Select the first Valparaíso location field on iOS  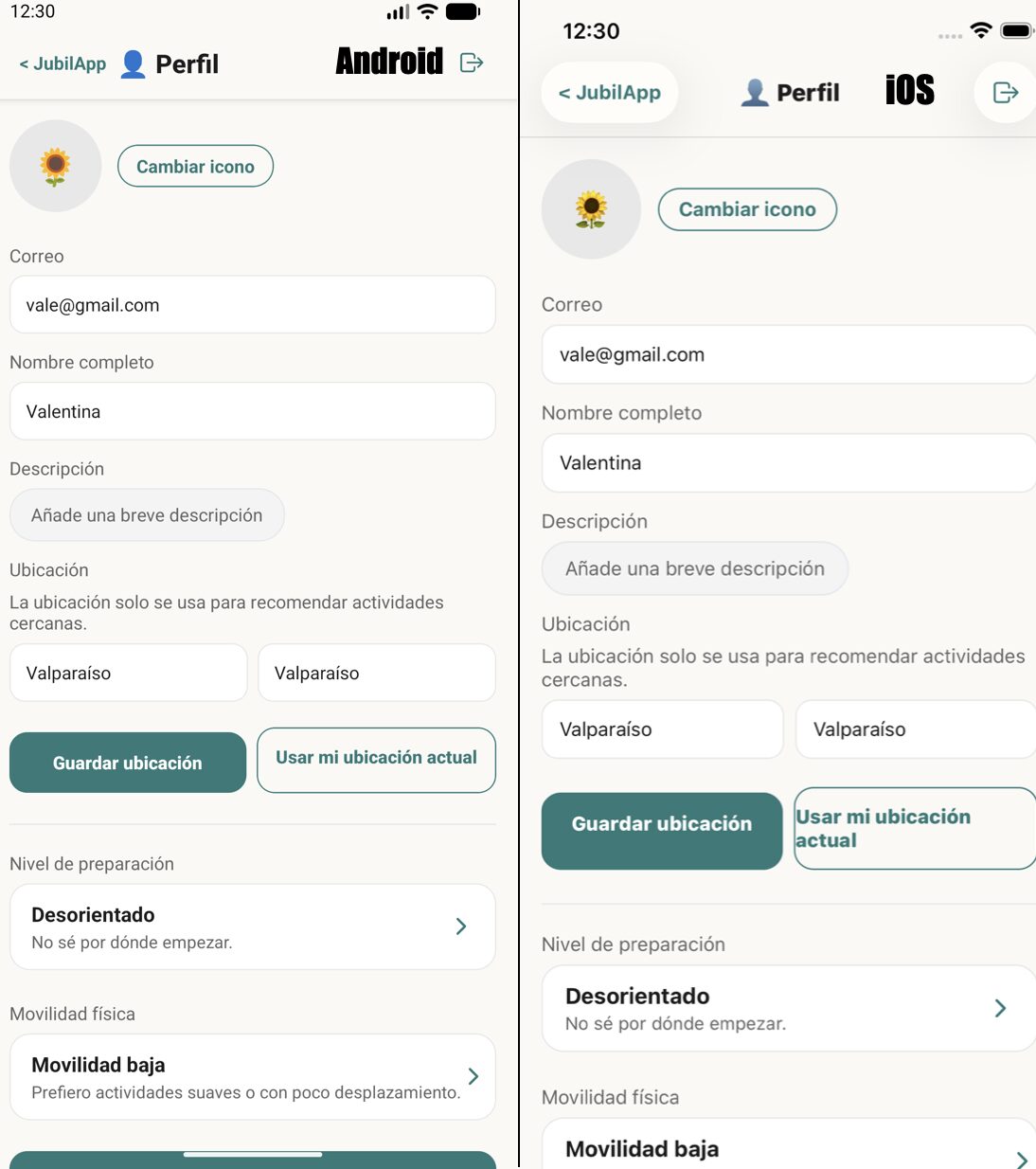click(661, 728)
